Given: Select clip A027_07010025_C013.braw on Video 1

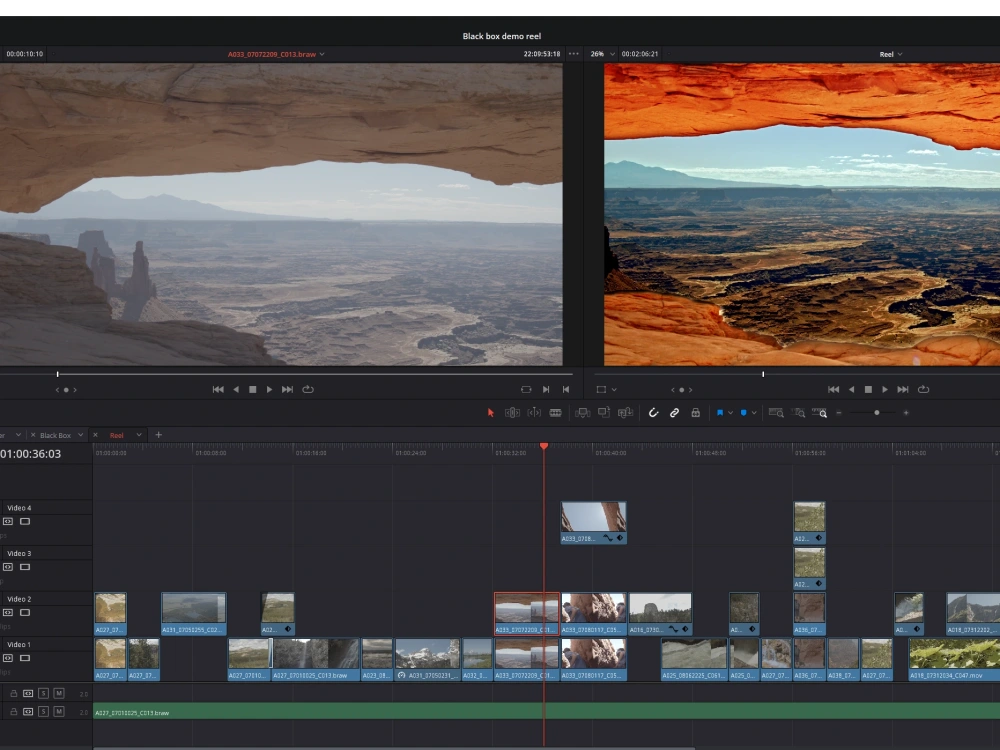Looking at the screenshot, I should coord(316,659).
